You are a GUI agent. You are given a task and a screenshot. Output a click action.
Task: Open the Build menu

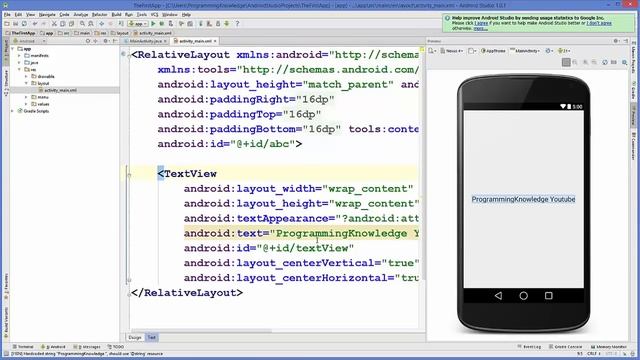pos(116,15)
